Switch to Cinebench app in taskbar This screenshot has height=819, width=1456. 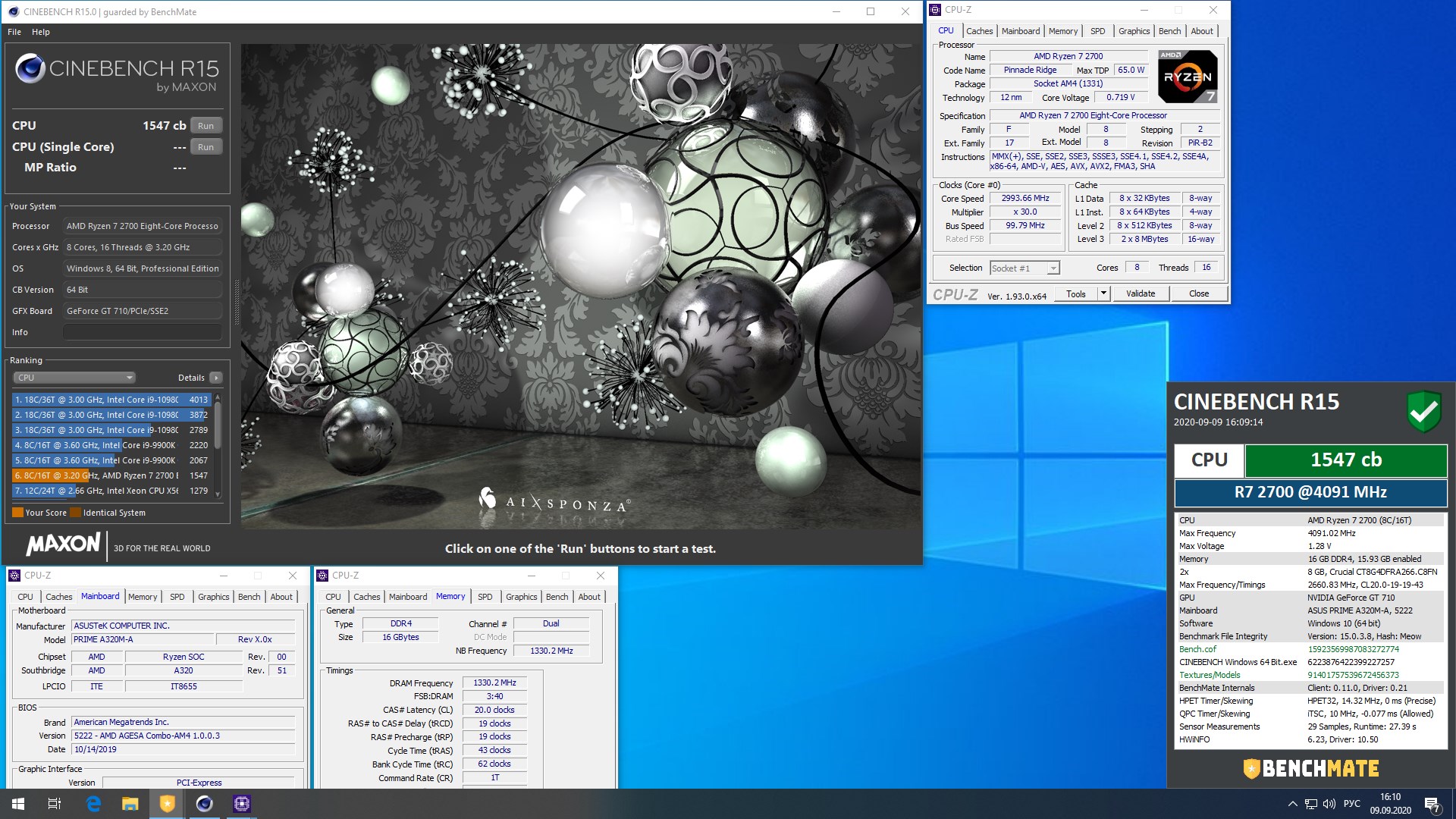pos(205,804)
